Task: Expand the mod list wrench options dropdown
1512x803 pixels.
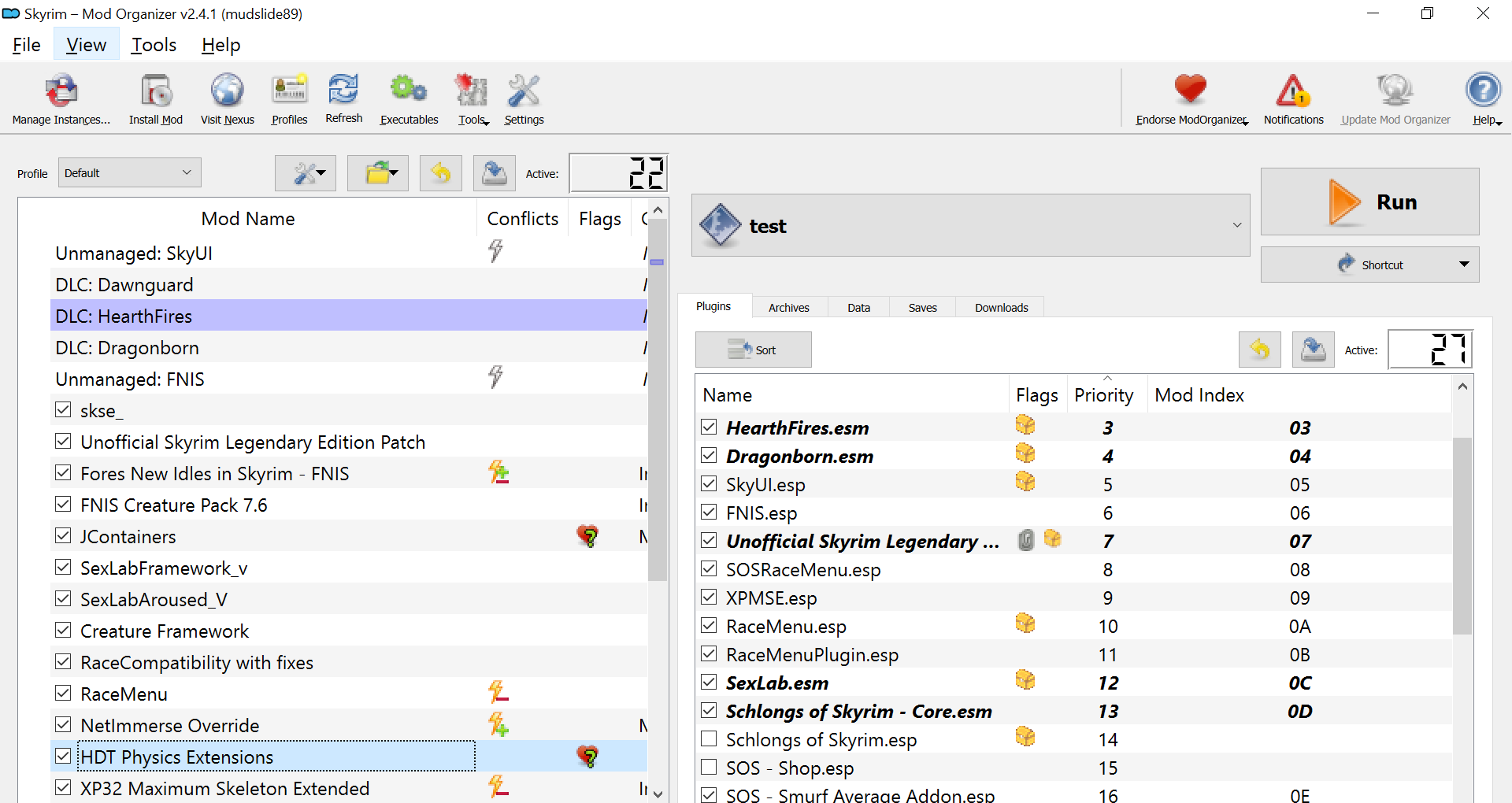Action: [305, 173]
